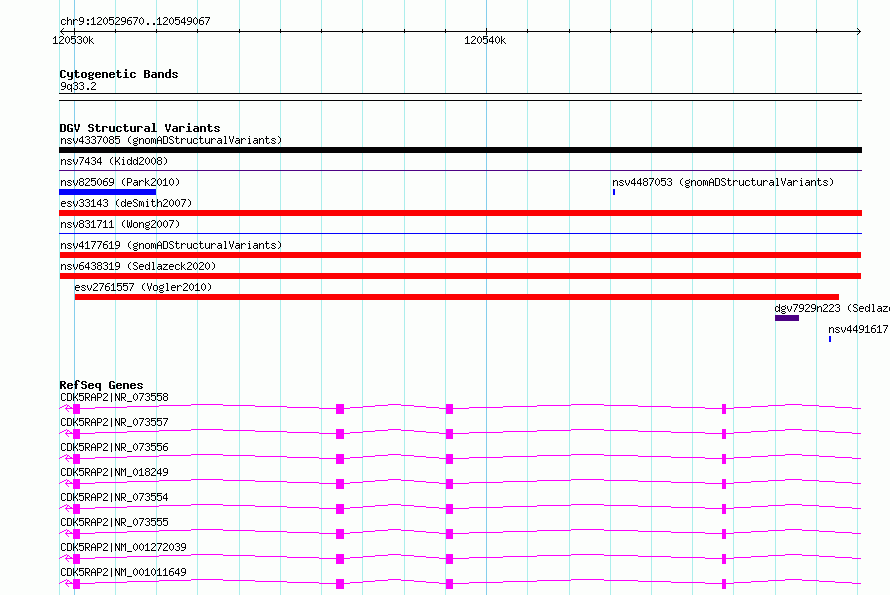
Task: Open the nsv4177619 (gnomADStructuralVariants) label
Action: pyautogui.click(x=171, y=245)
